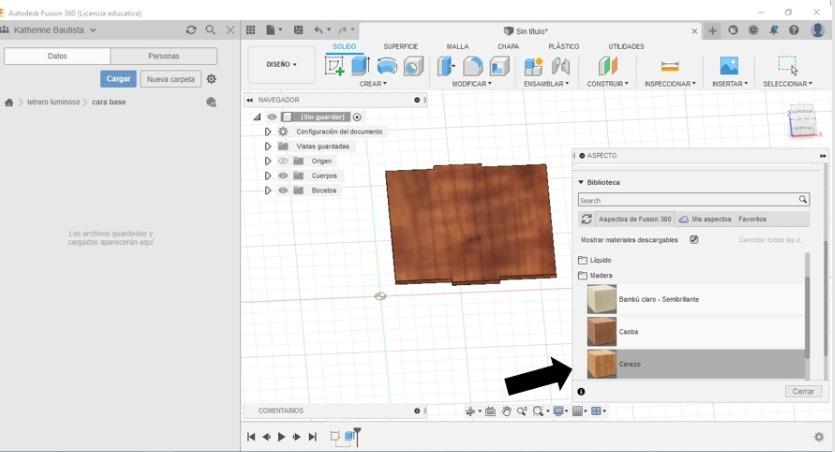Open the CREAR dropdown menu

click(373, 84)
